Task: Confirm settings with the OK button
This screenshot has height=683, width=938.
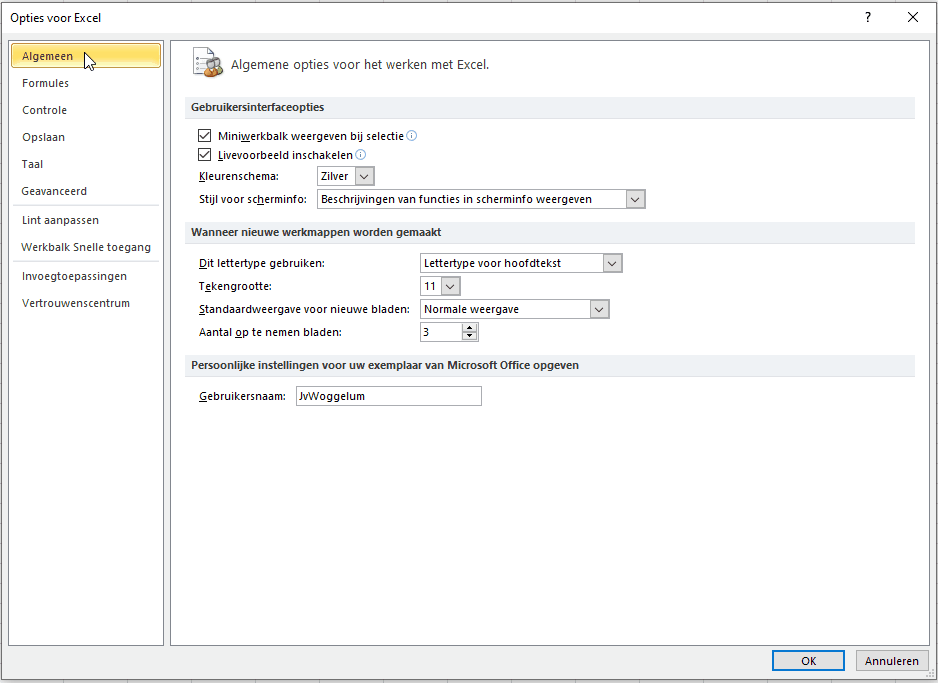Action: [808, 661]
